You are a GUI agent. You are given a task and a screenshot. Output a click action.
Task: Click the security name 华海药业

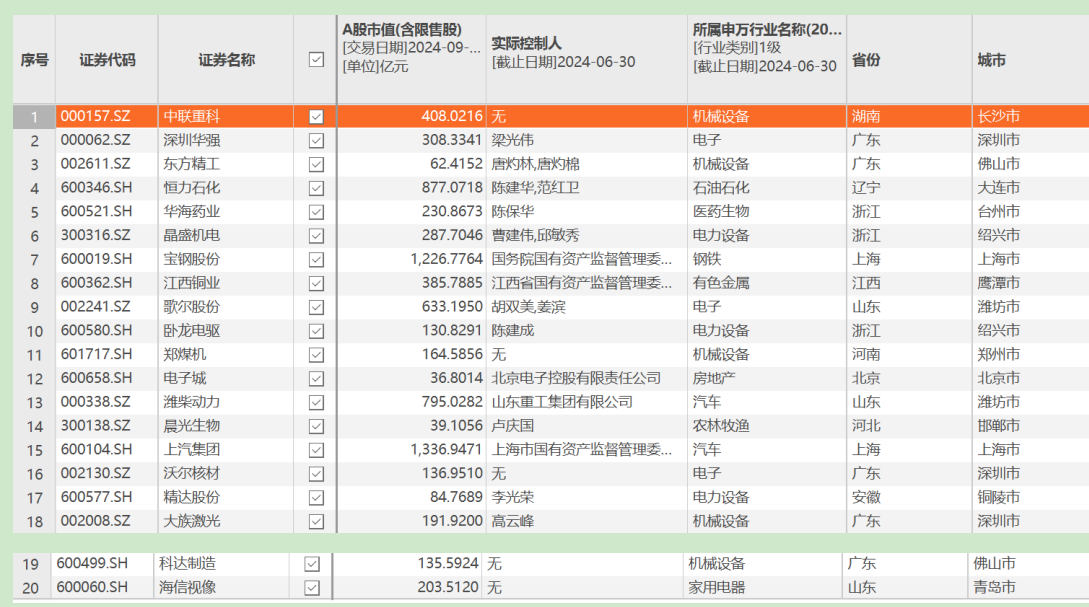point(192,211)
